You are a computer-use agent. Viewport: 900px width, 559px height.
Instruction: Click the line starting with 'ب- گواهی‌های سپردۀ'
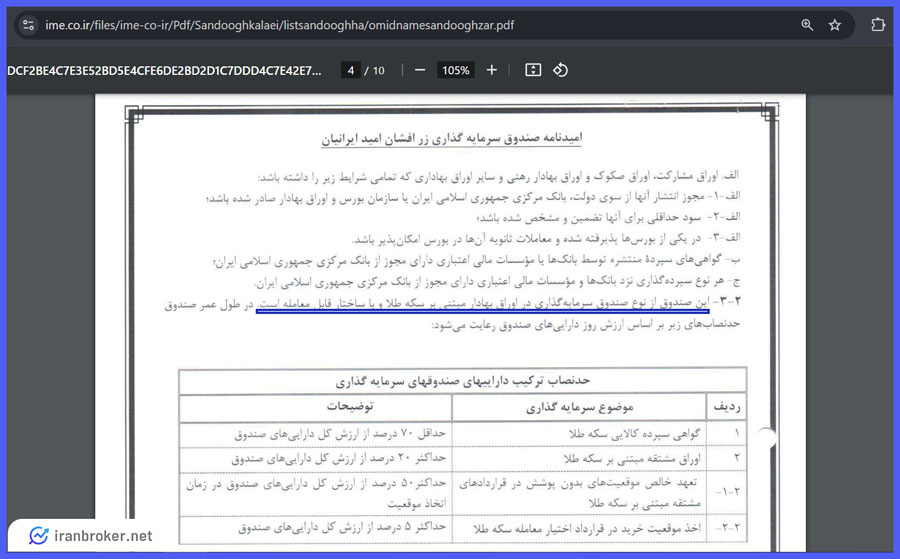pyautogui.click(x=476, y=261)
